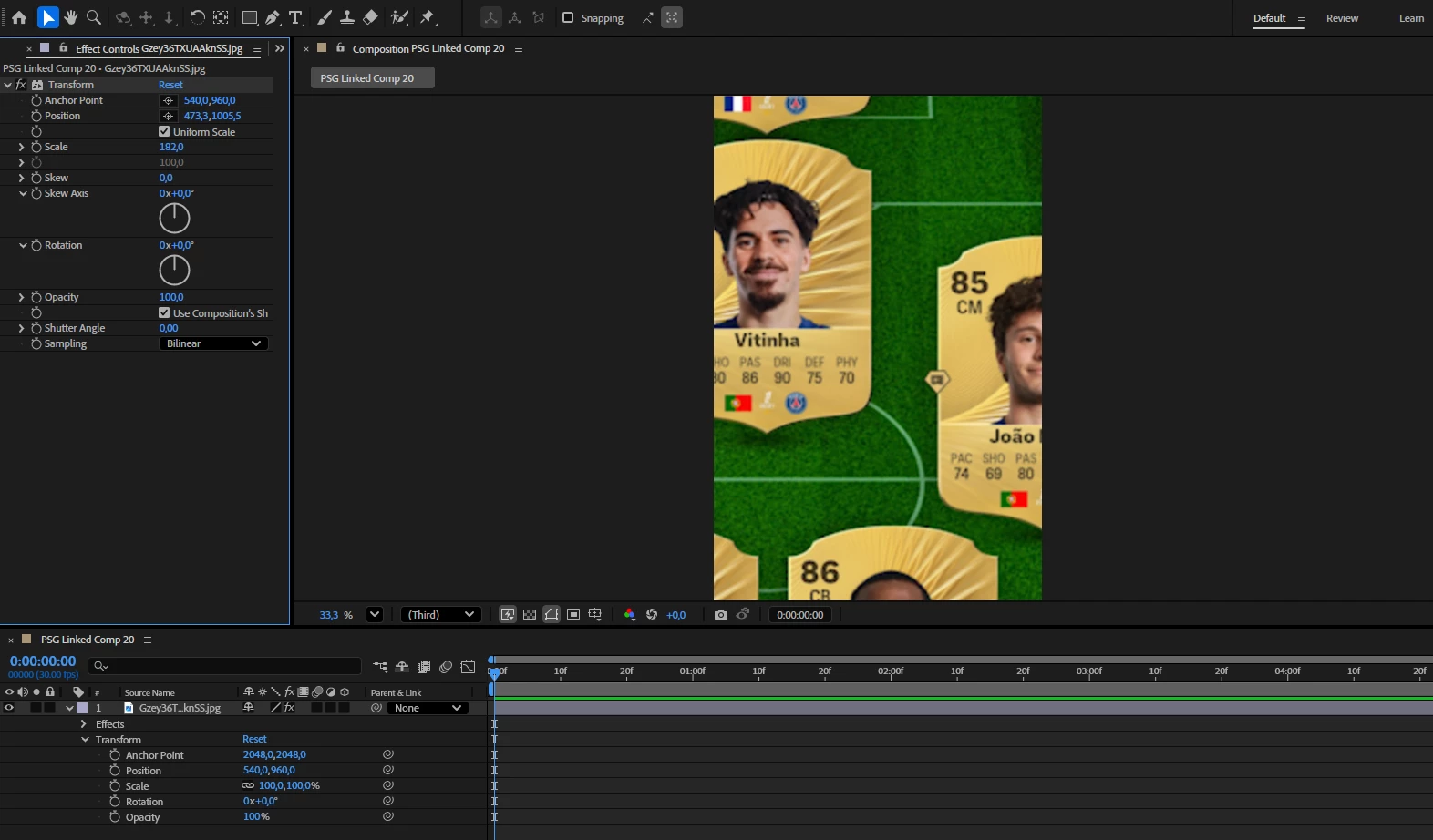
Task: Show channel and color management settings
Action: point(630,615)
